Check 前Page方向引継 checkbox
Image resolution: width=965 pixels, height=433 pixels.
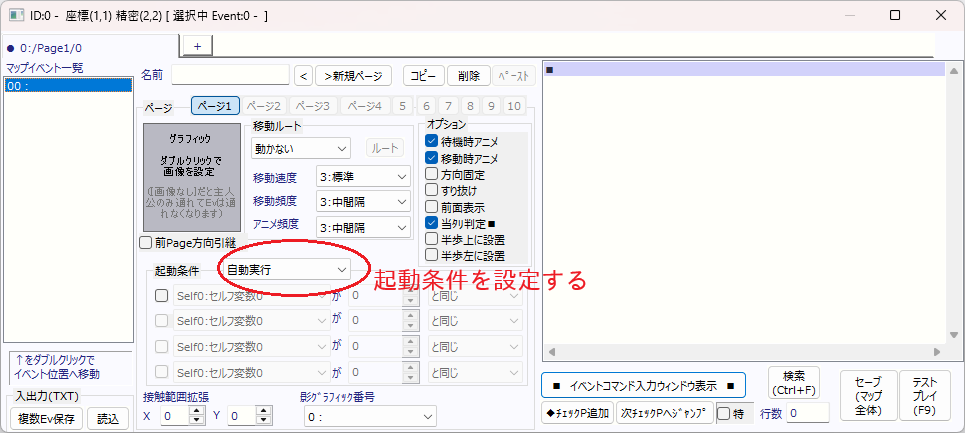click(x=145, y=243)
